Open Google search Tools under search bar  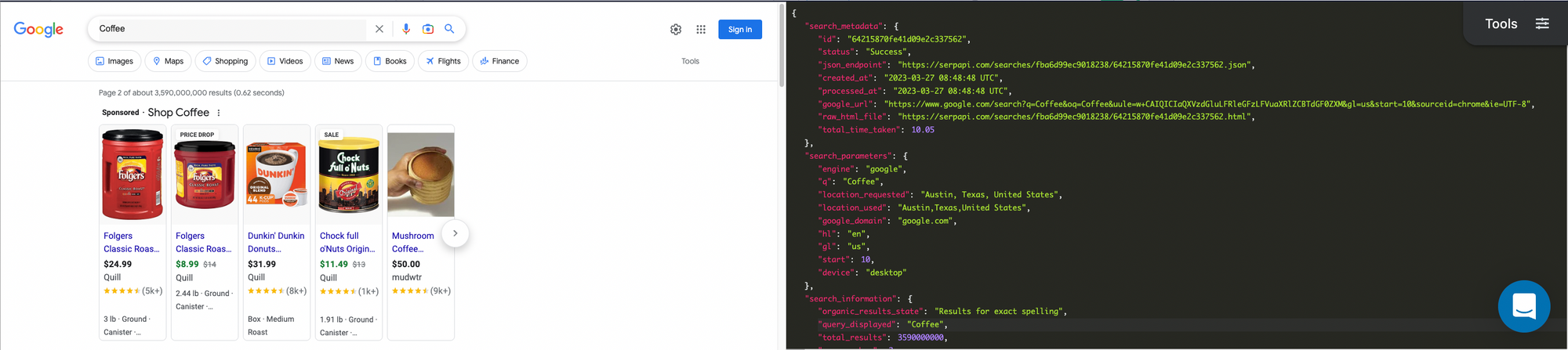pos(690,61)
